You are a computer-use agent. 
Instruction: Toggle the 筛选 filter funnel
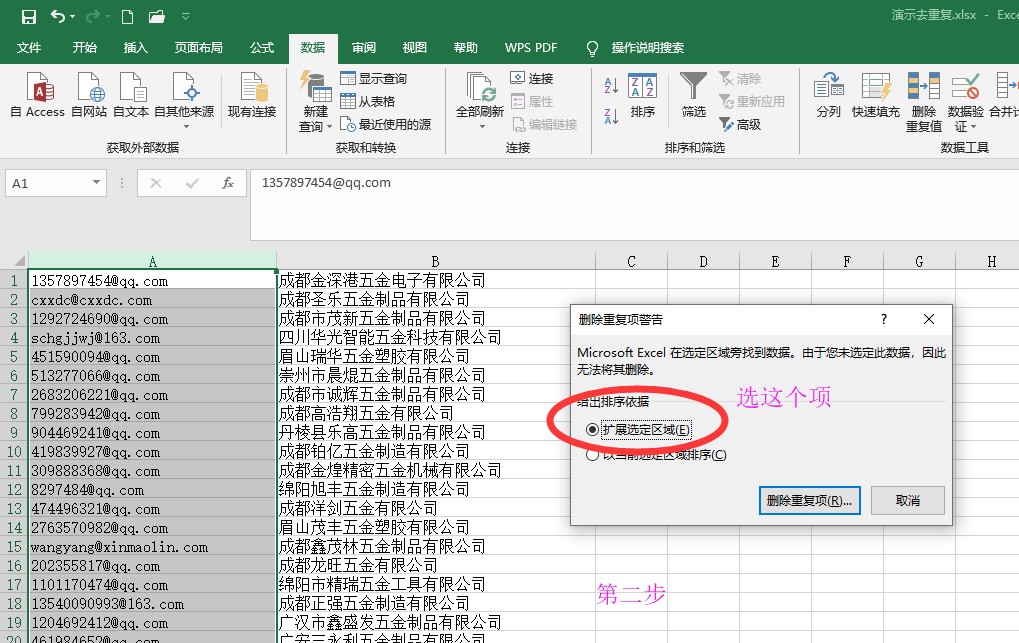693,95
